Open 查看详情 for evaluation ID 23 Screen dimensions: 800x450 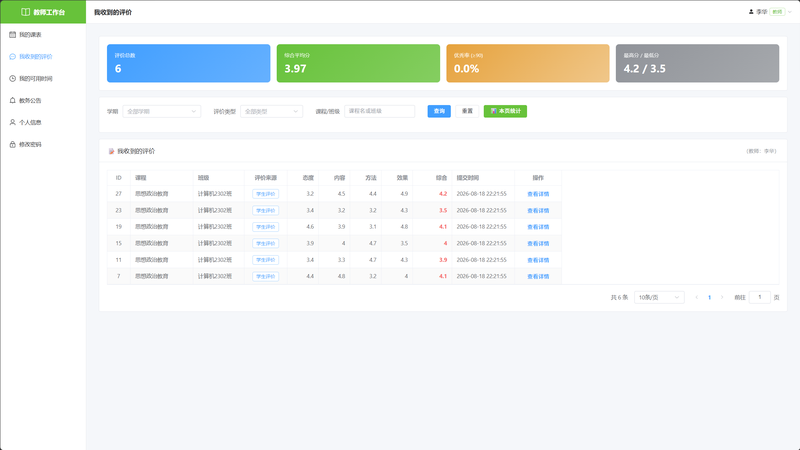tap(538, 210)
